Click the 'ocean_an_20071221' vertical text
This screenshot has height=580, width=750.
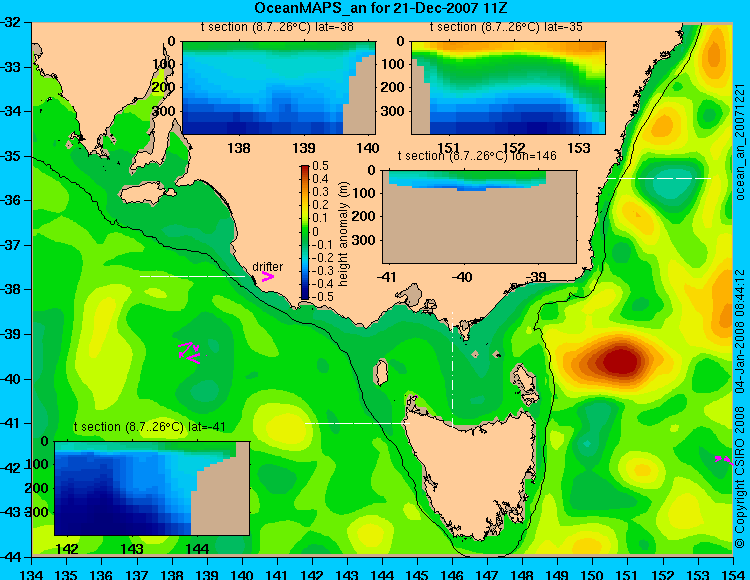(740, 142)
